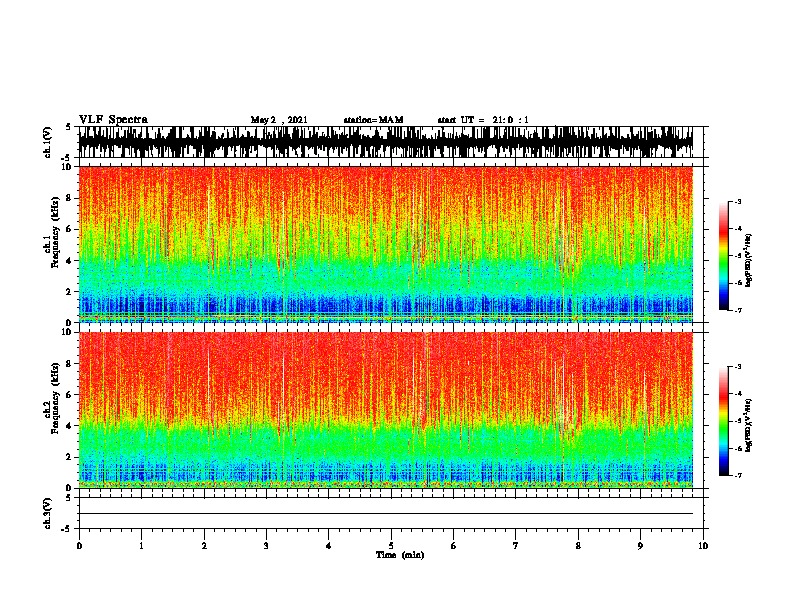Image resolution: width=792 pixels, height=612 pixels.
Task: Click the "ch.3(V)" axis label
Action: coord(48,513)
